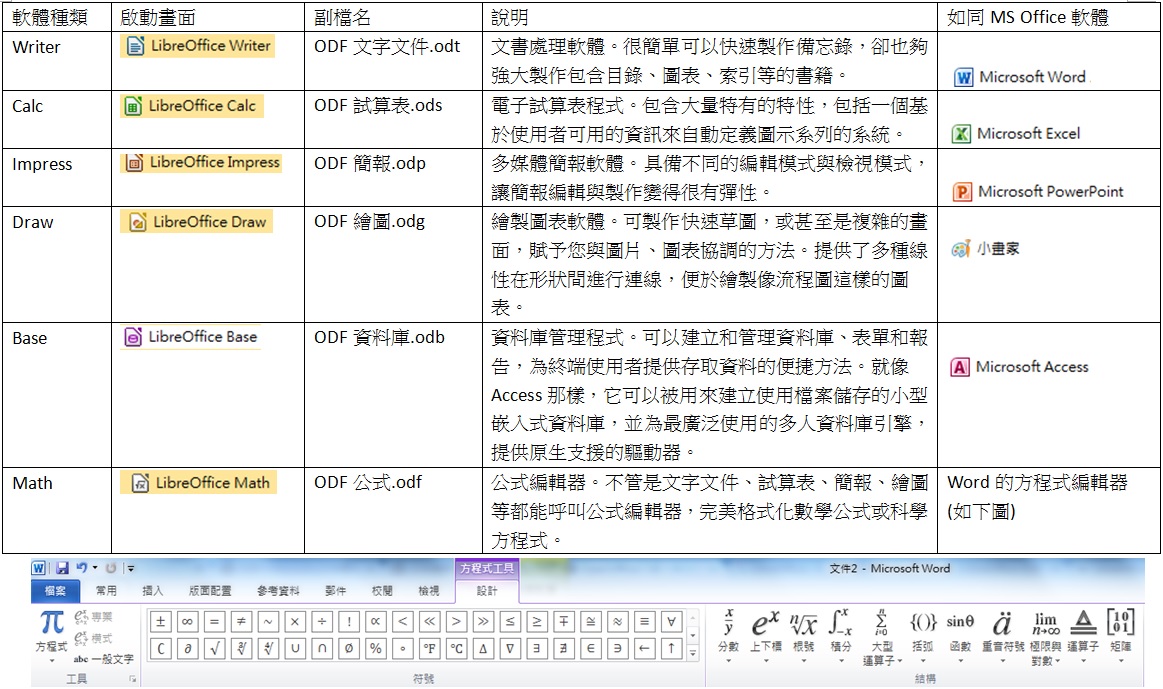Switch to the 插入 (Insert) tab
Screen dimensions: 1163x689
[x=153, y=591]
